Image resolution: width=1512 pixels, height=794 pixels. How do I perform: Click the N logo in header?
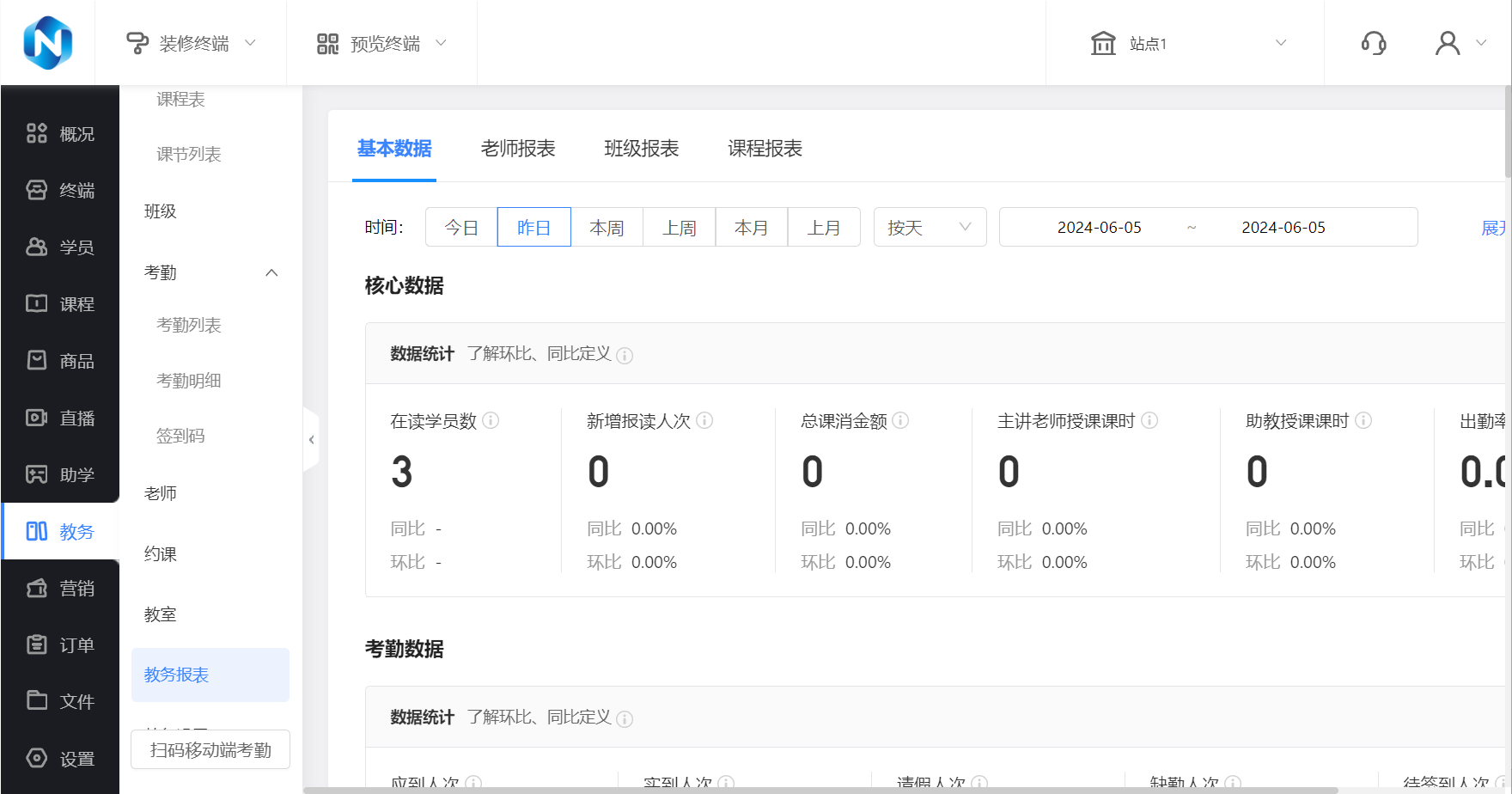click(48, 43)
